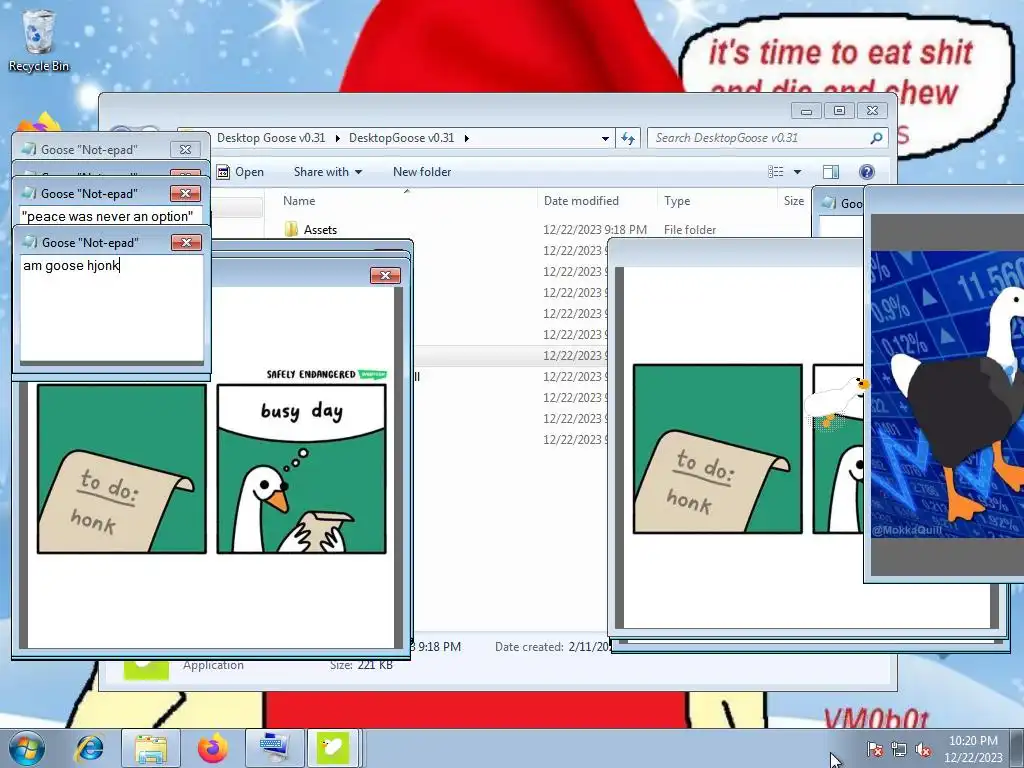Refresh the Explorer address bar location
The image size is (1024, 768).
[628, 138]
